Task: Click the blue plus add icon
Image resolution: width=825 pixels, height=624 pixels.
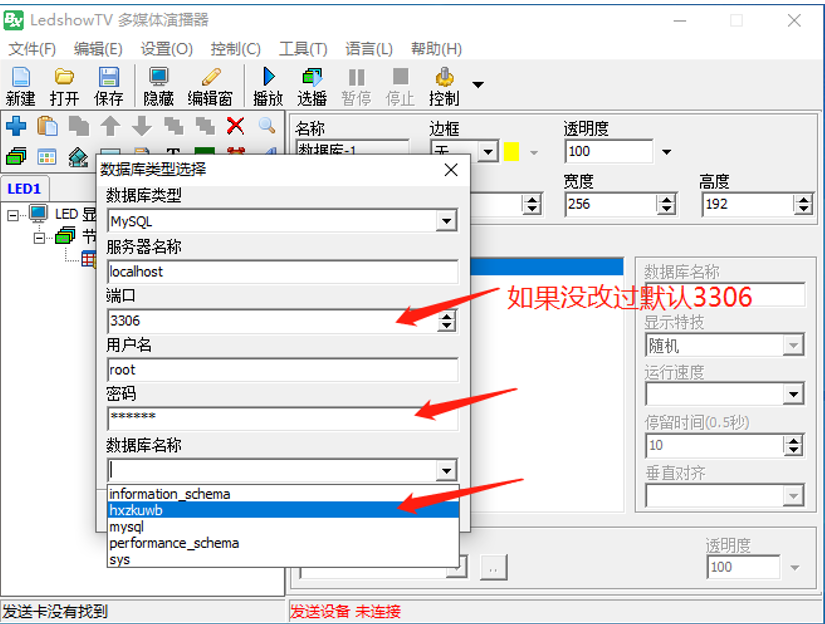Action: 17,127
